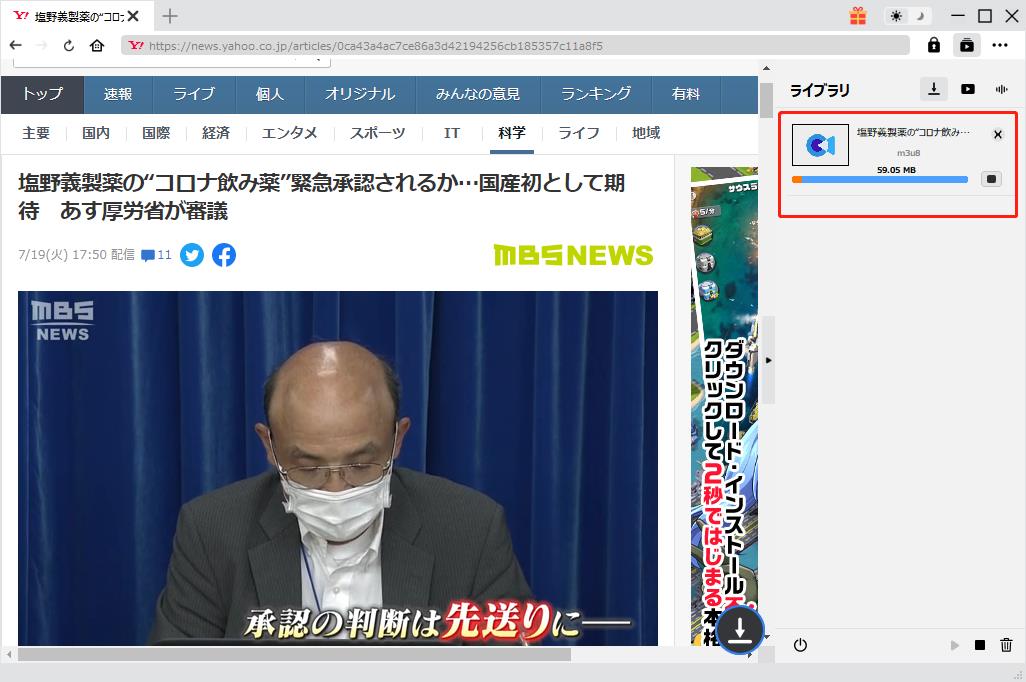Click the m3u8 video thumbnail
Image resolution: width=1026 pixels, height=682 pixels.
pos(821,145)
